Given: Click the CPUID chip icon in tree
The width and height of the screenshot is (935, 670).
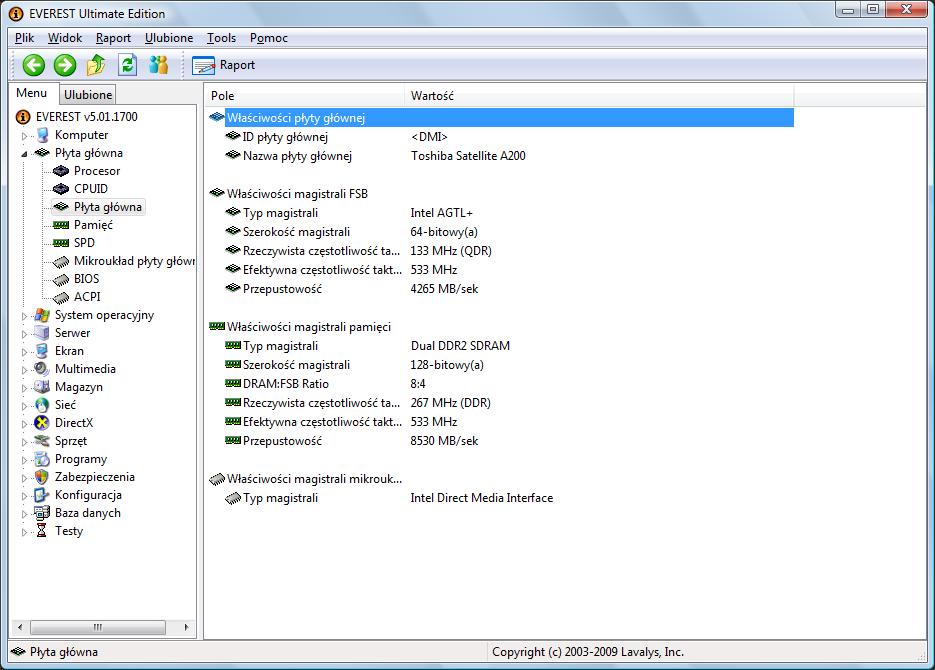Looking at the screenshot, I should coord(61,189).
